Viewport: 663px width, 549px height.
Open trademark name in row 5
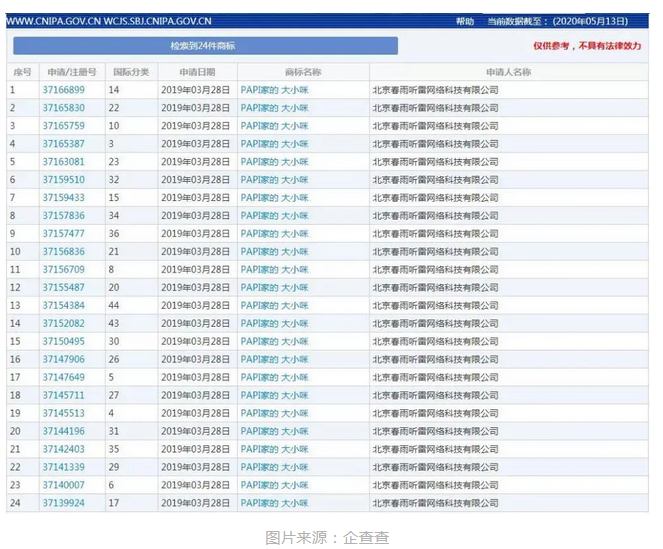(x=274, y=162)
